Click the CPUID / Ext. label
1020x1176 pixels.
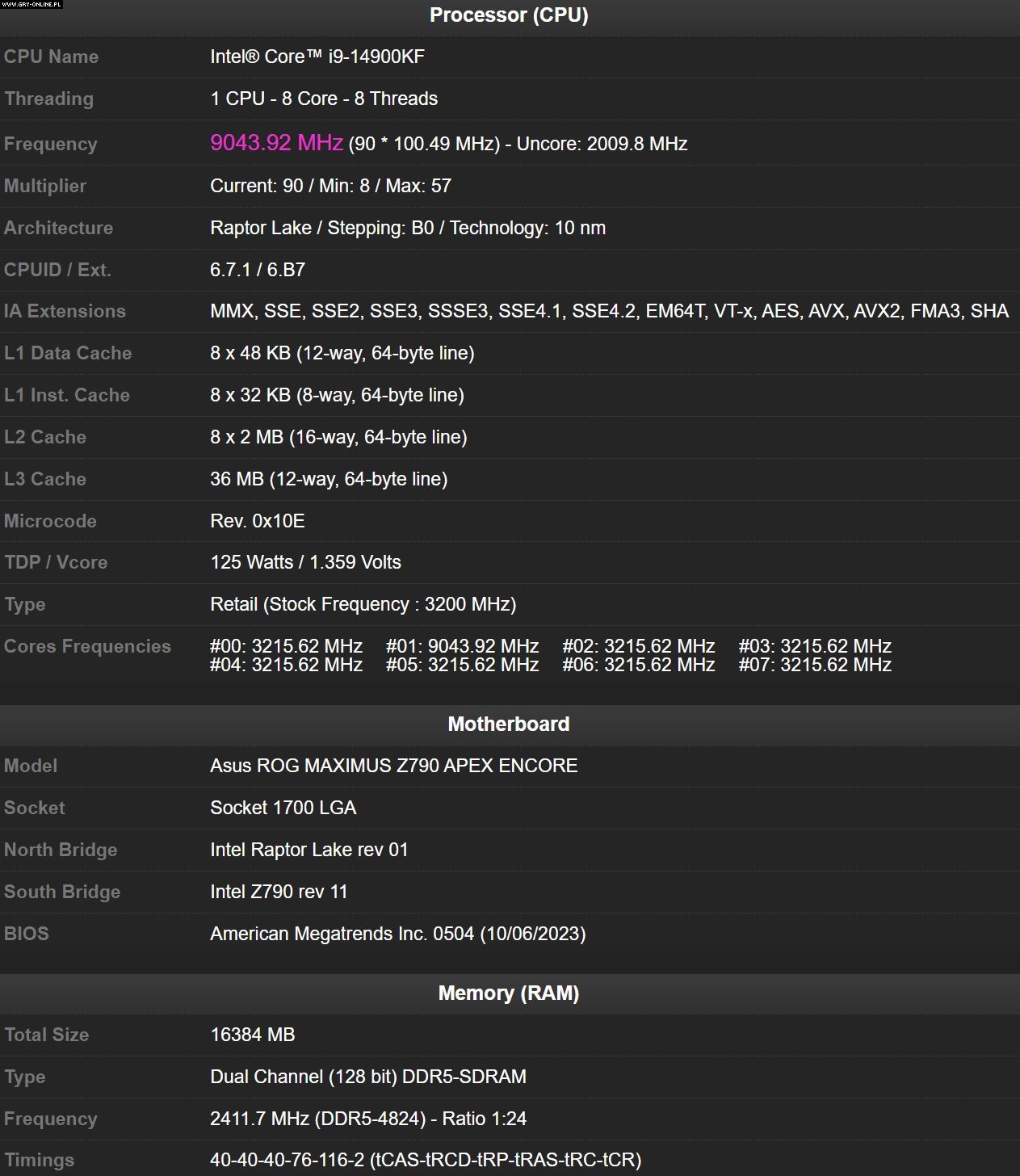(57, 270)
